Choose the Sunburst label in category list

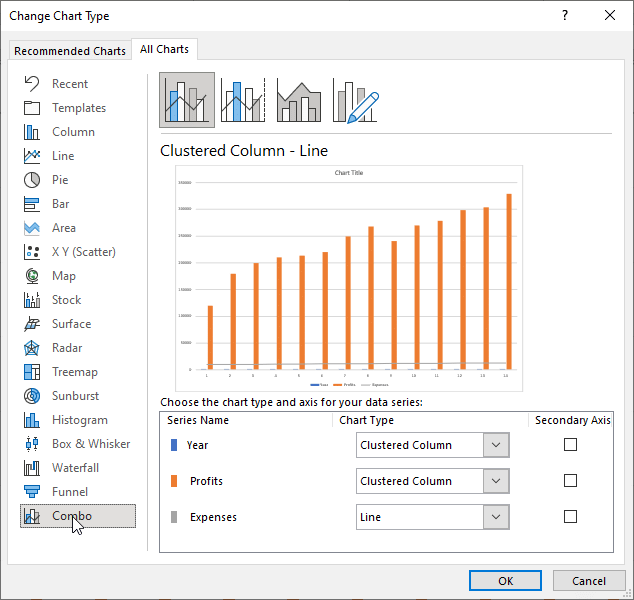[75, 396]
